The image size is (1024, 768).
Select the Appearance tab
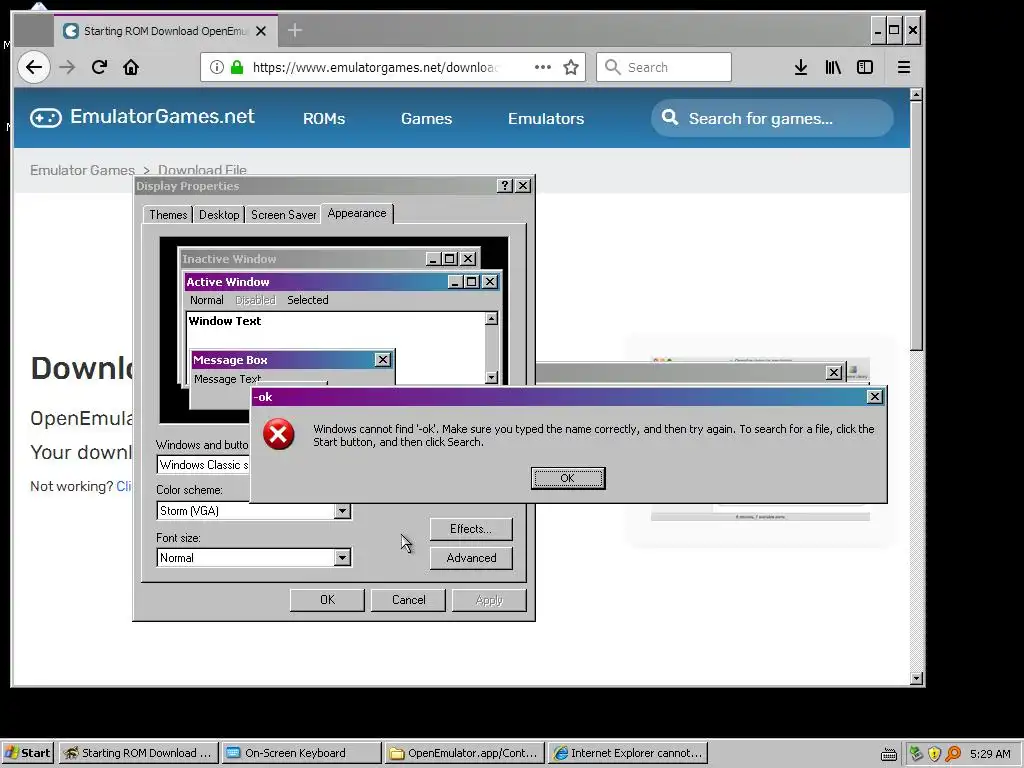pyautogui.click(x=357, y=214)
